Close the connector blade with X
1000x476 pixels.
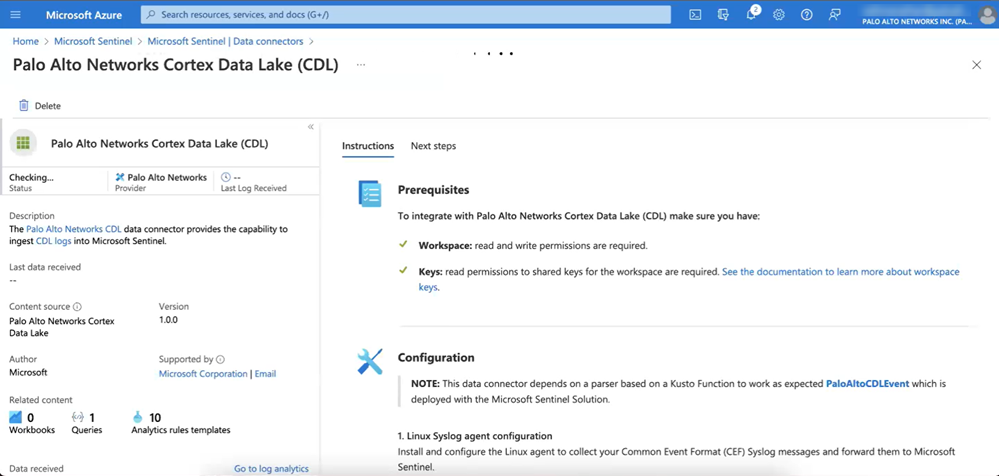[976, 65]
